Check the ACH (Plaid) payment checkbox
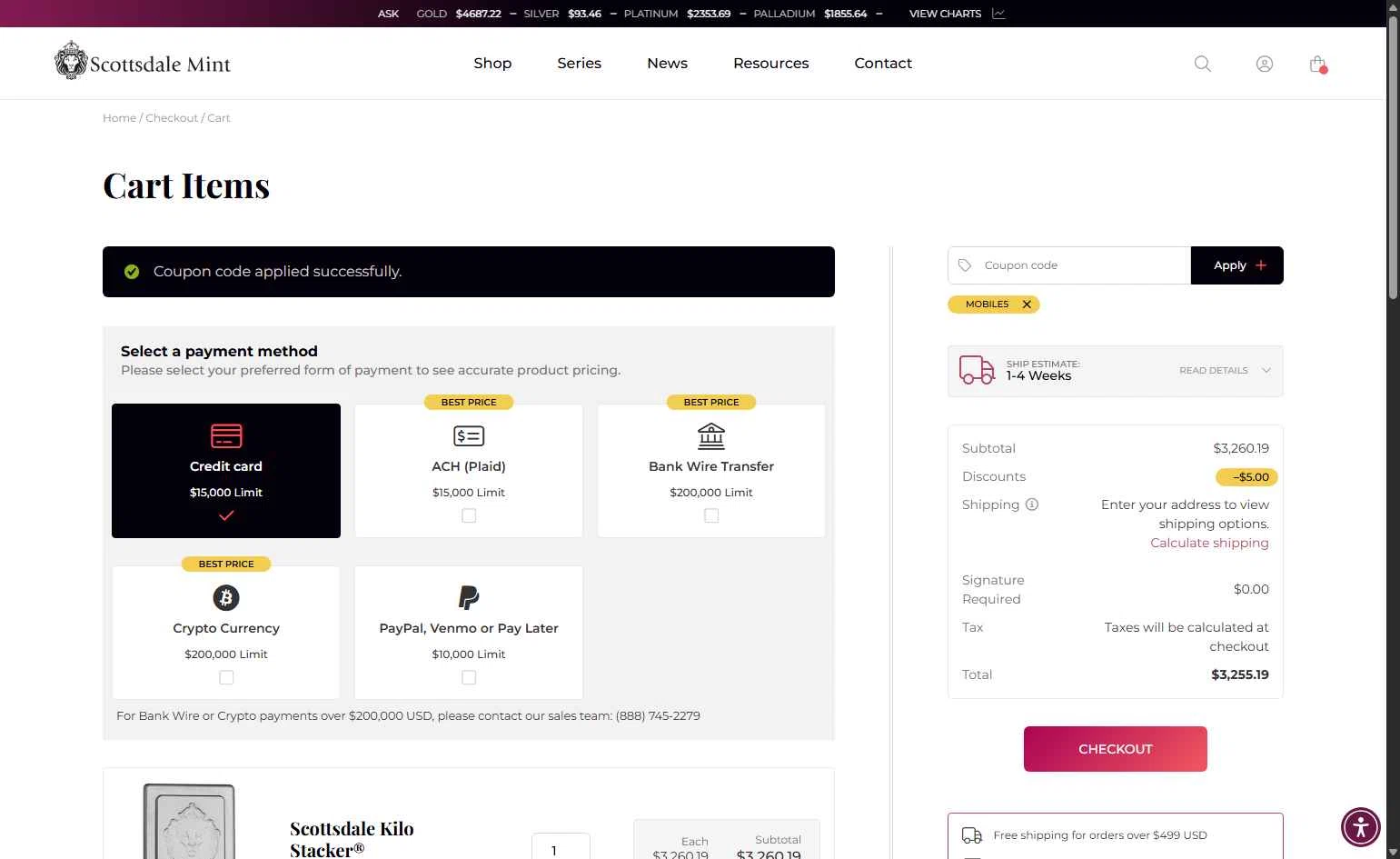The height and width of the screenshot is (859, 1400). 469,515
